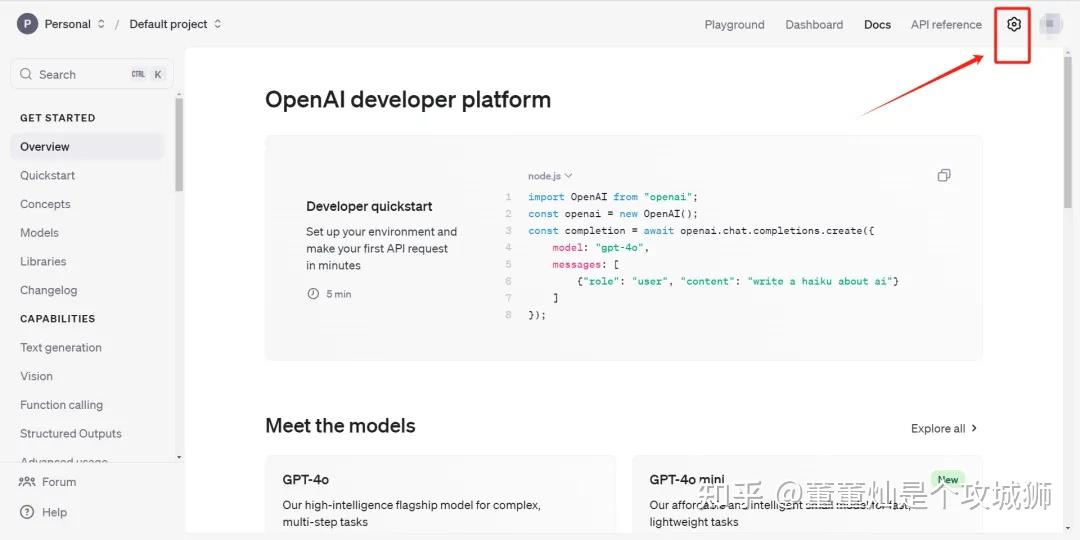The width and height of the screenshot is (1080, 540).
Task: Change the node.js language selector
Action: [x=550, y=176]
